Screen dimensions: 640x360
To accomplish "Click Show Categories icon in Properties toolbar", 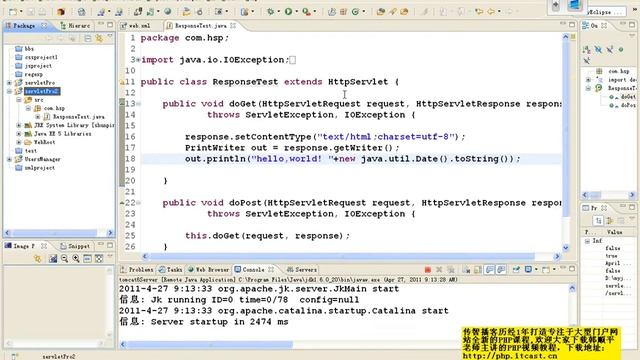I will tap(598, 221).
